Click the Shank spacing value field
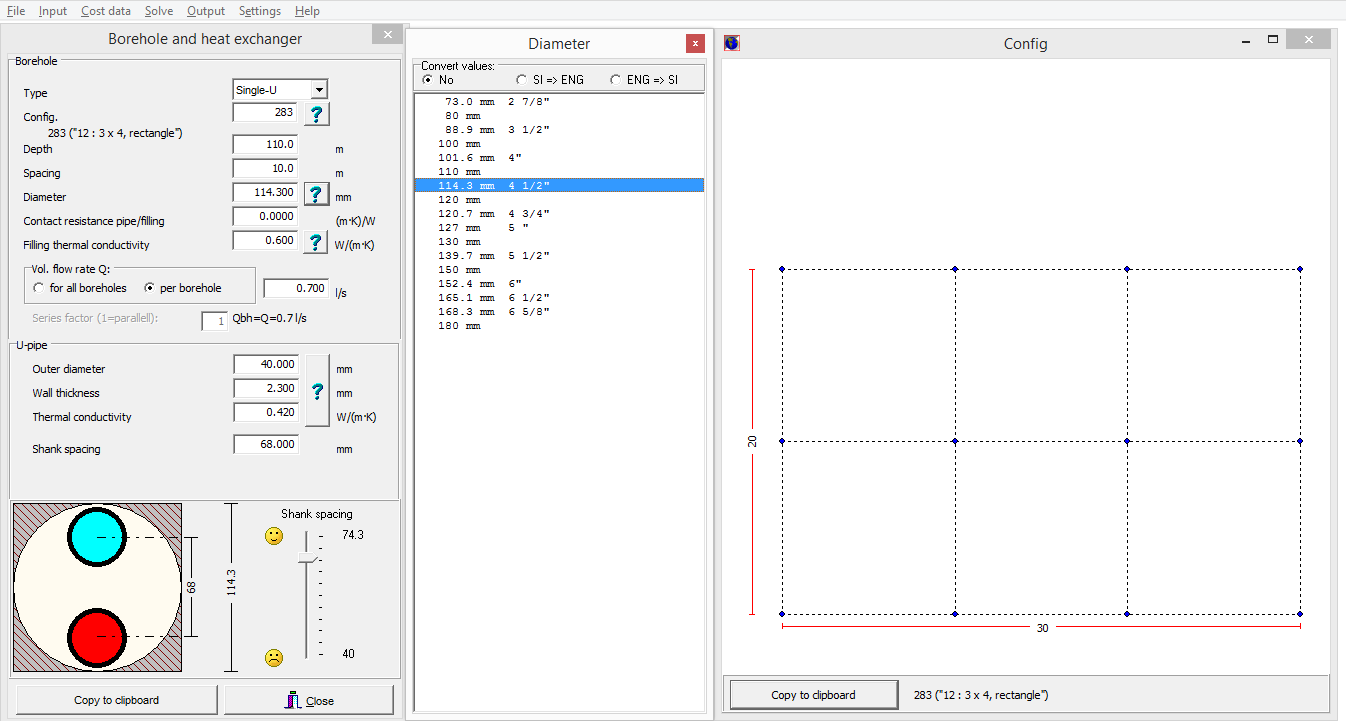 tap(266, 444)
